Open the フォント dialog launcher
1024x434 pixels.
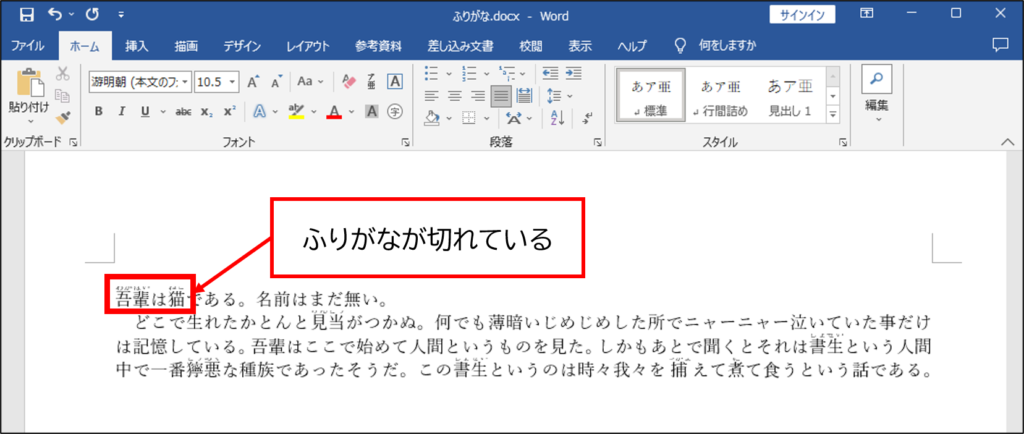point(405,142)
